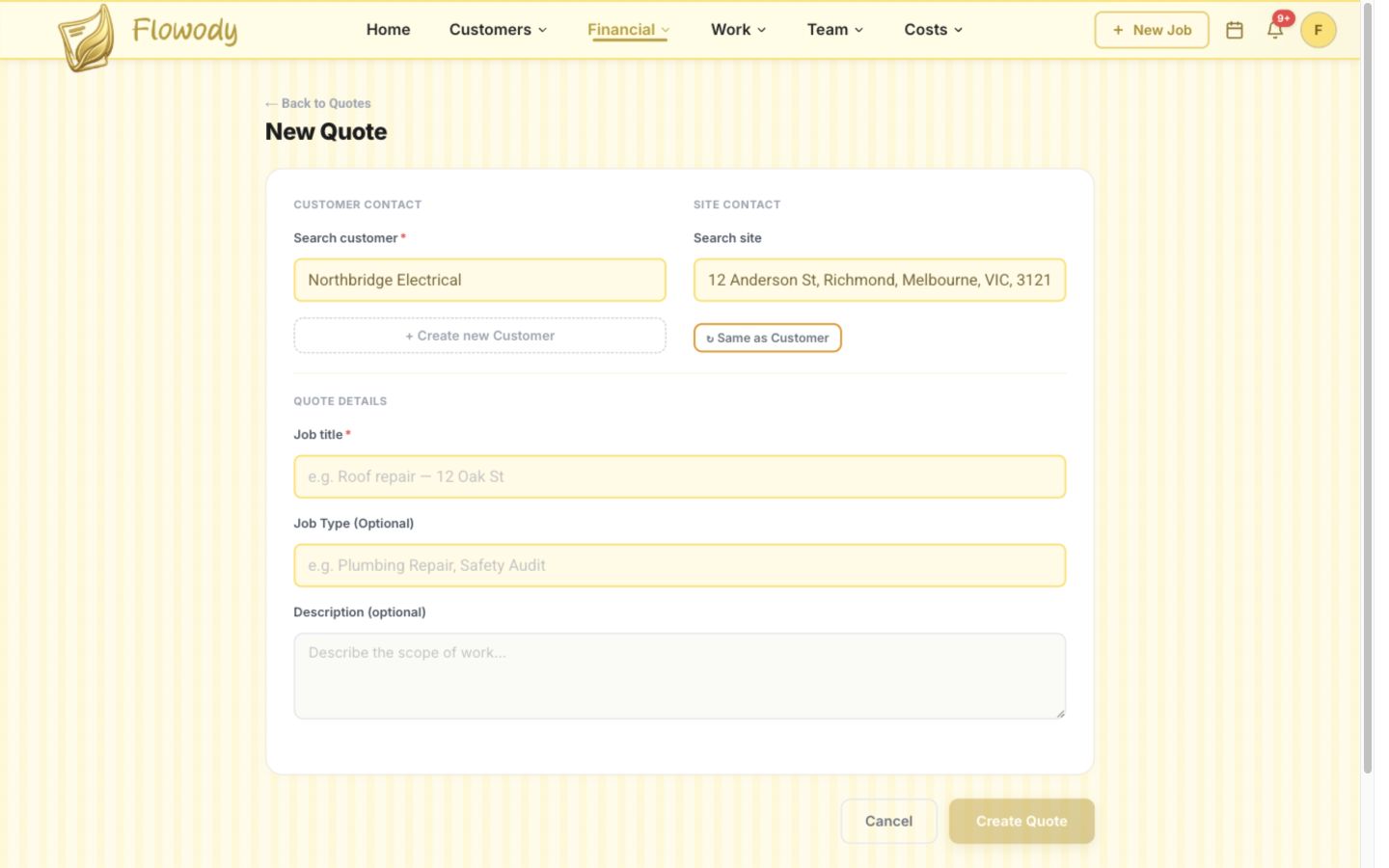Open the Team menu
Screen dimensions: 1389x868
pyautogui.click(x=834, y=30)
